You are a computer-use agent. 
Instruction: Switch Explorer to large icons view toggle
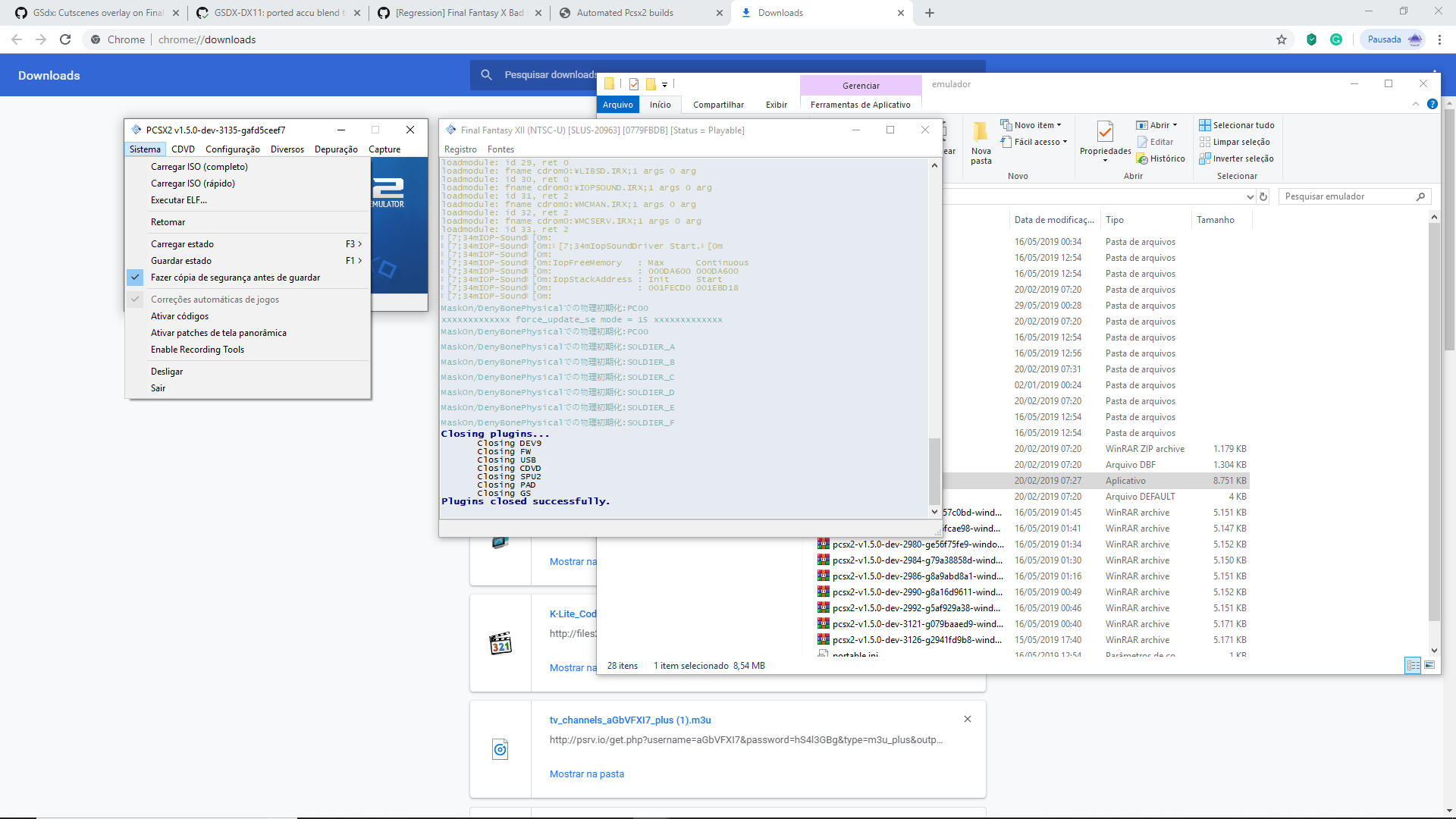pos(1429,665)
